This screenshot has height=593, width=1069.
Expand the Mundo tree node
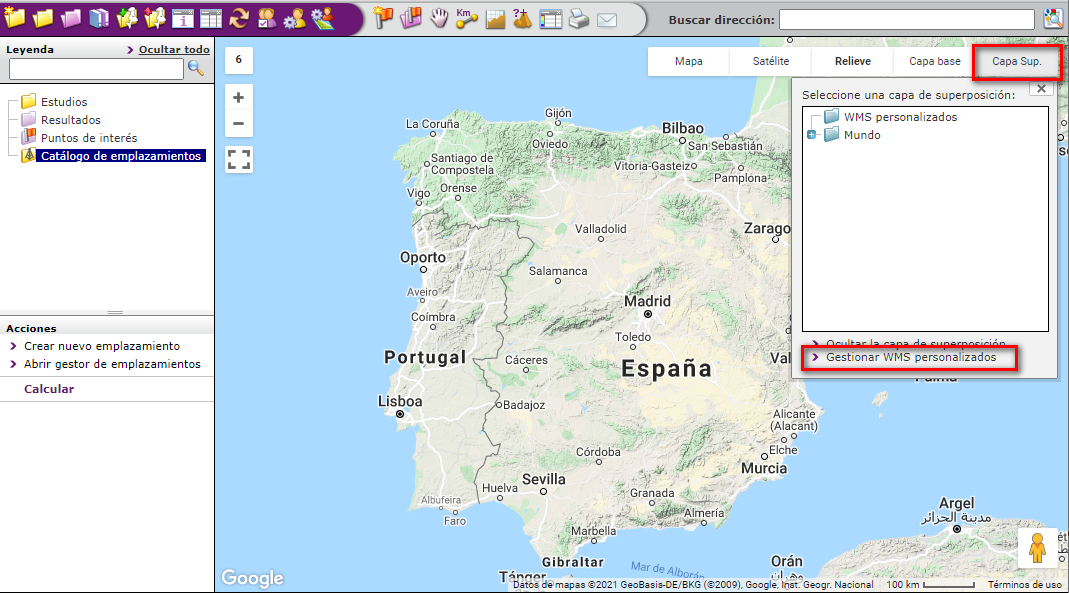click(x=811, y=135)
